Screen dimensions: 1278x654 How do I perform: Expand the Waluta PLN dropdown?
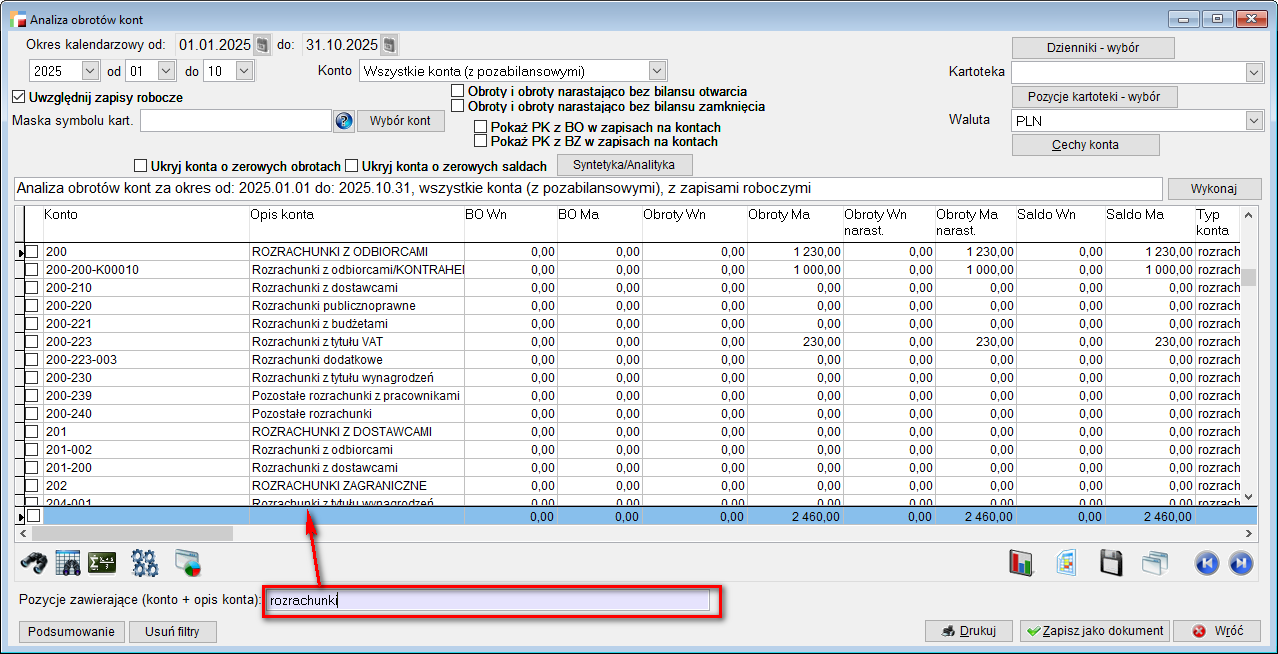[1255, 120]
